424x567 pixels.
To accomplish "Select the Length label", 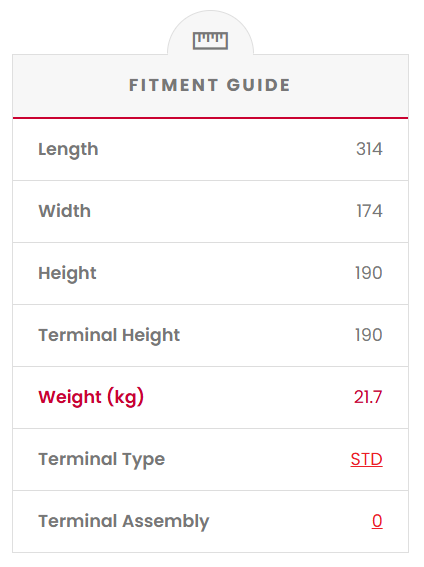I will coord(68,150).
